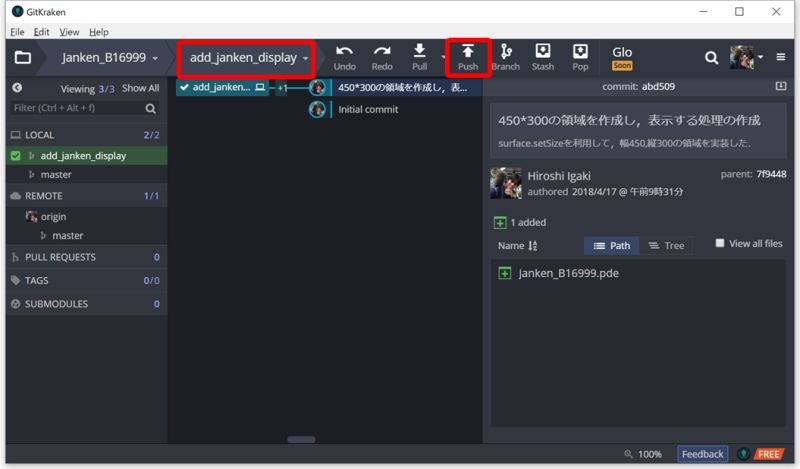Open the repository folder icon
Viewport: 800px width, 469px height.
[22, 57]
